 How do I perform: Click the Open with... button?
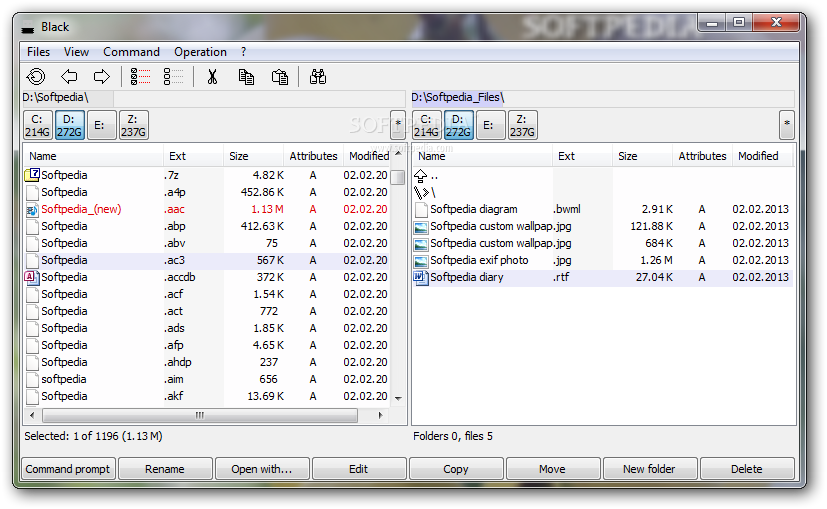[x=262, y=469]
